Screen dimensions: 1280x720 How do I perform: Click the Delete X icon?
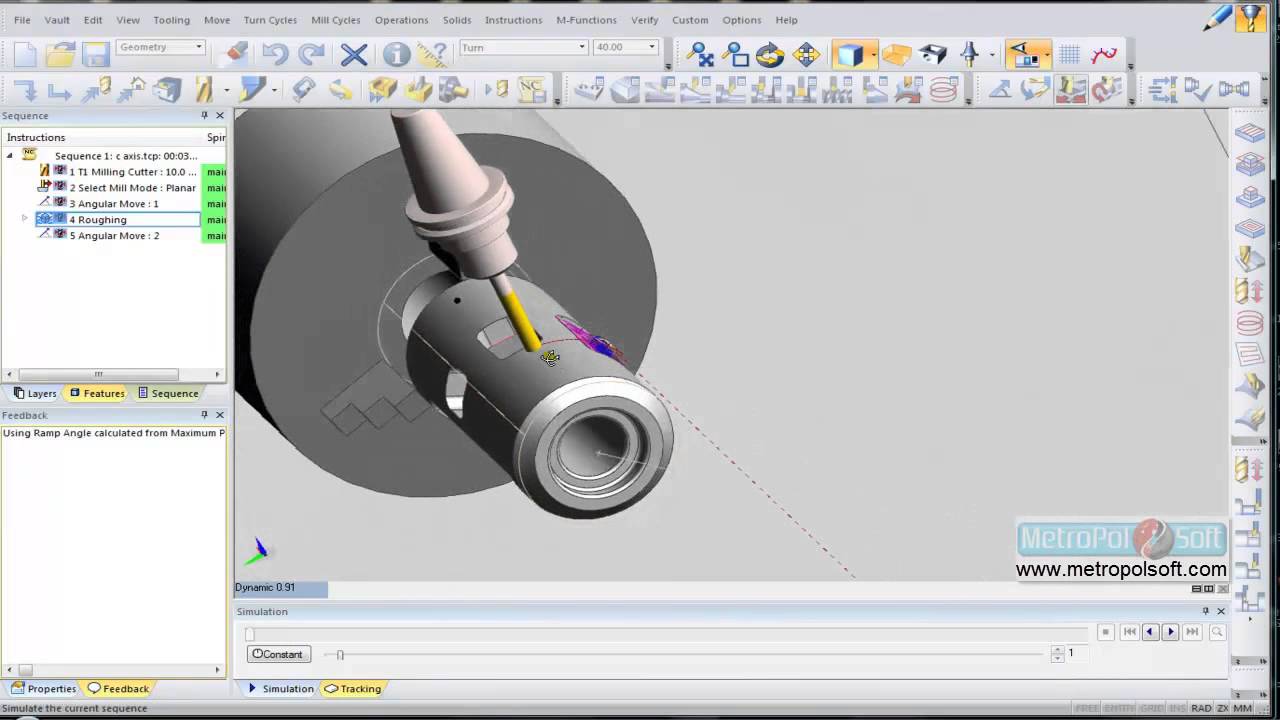point(354,54)
